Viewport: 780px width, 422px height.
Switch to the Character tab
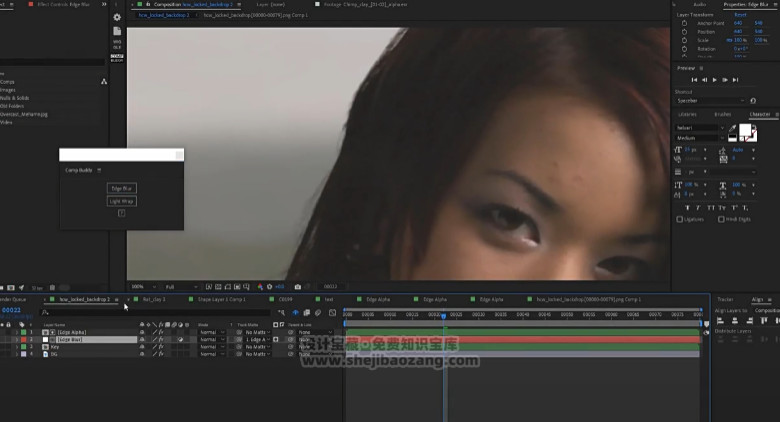[x=760, y=114]
